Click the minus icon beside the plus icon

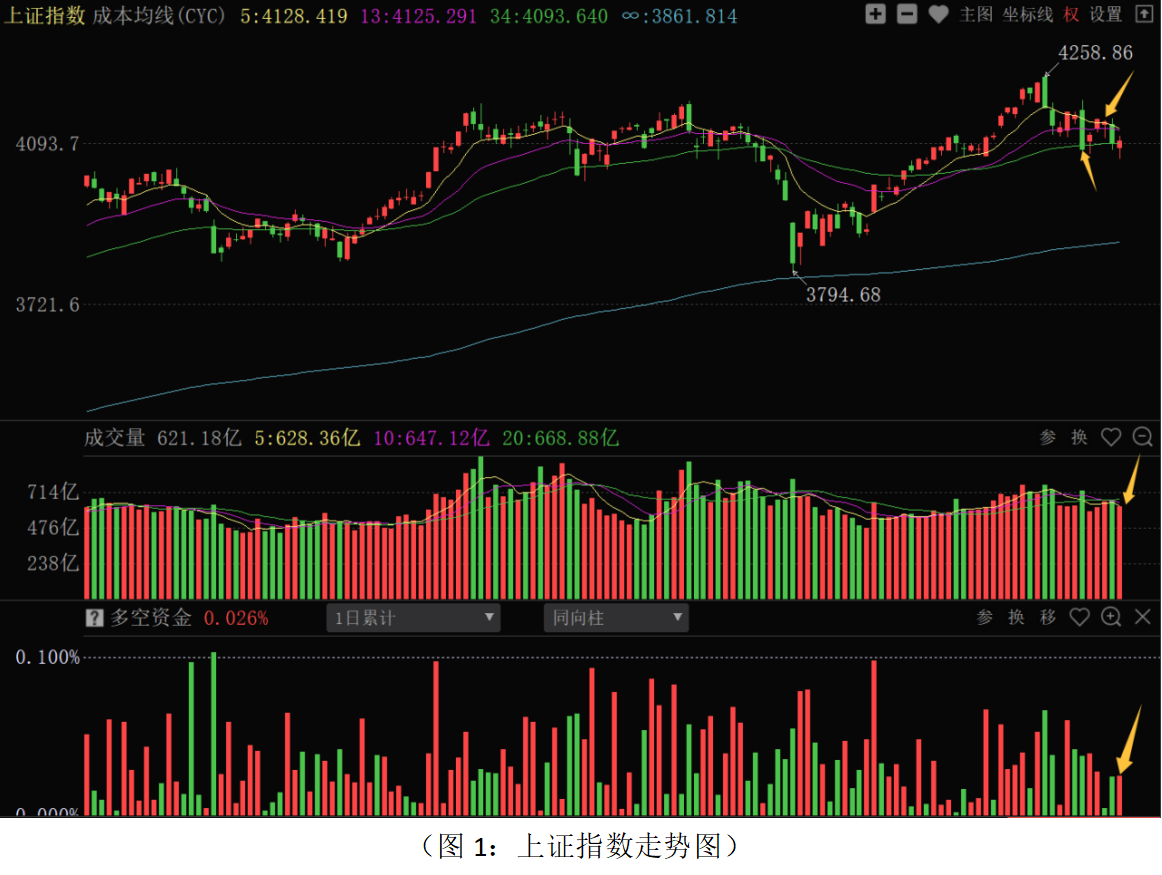[x=906, y=13]
